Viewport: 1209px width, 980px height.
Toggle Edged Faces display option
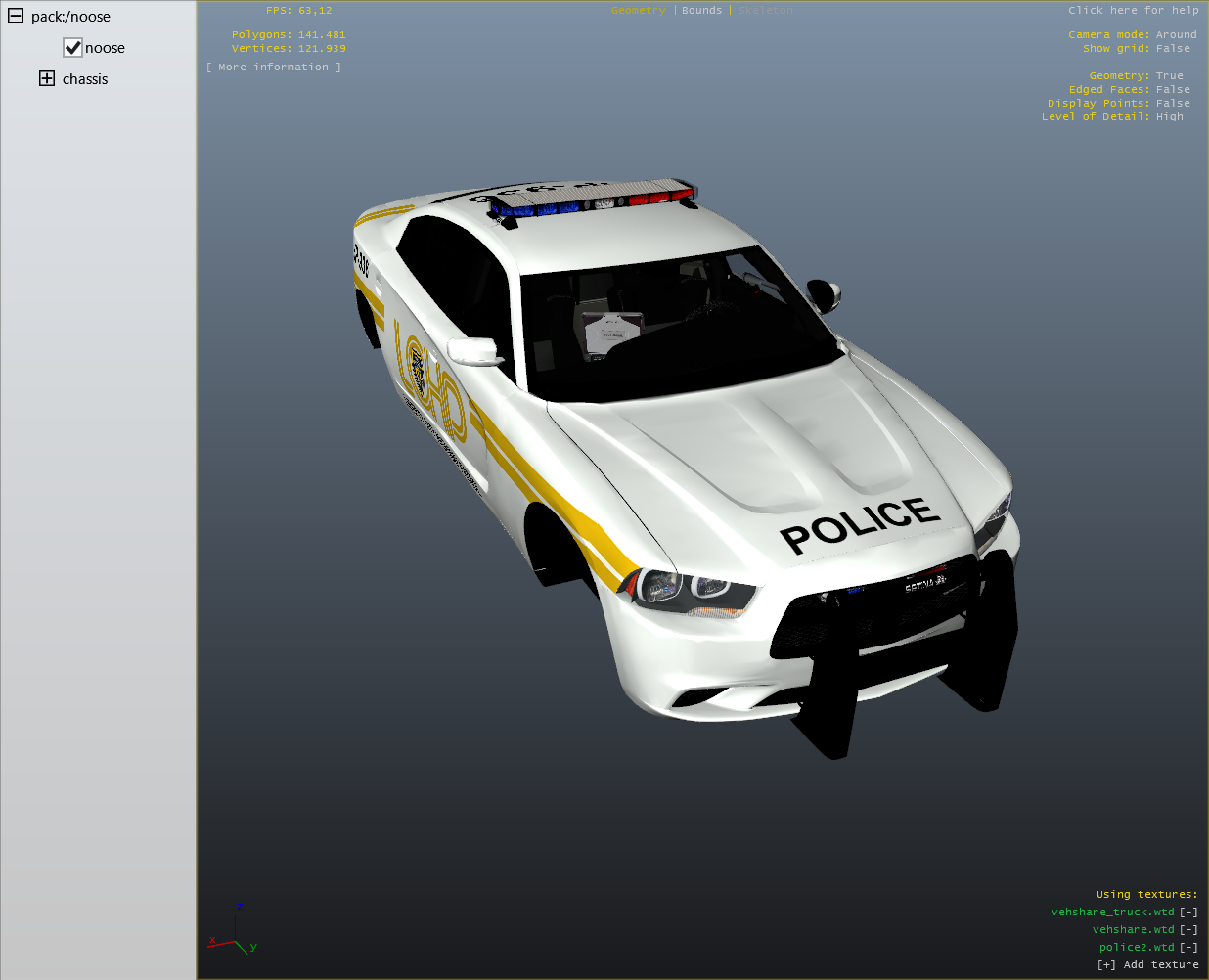coord(1173,90)
